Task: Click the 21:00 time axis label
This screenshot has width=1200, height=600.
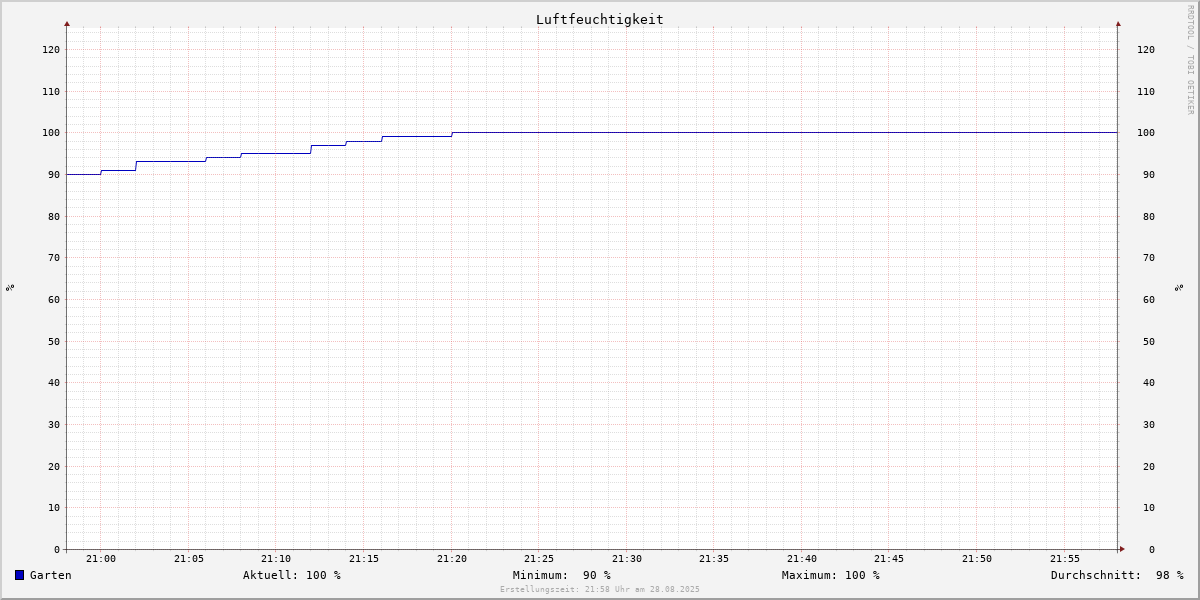Action: (101, 559)
